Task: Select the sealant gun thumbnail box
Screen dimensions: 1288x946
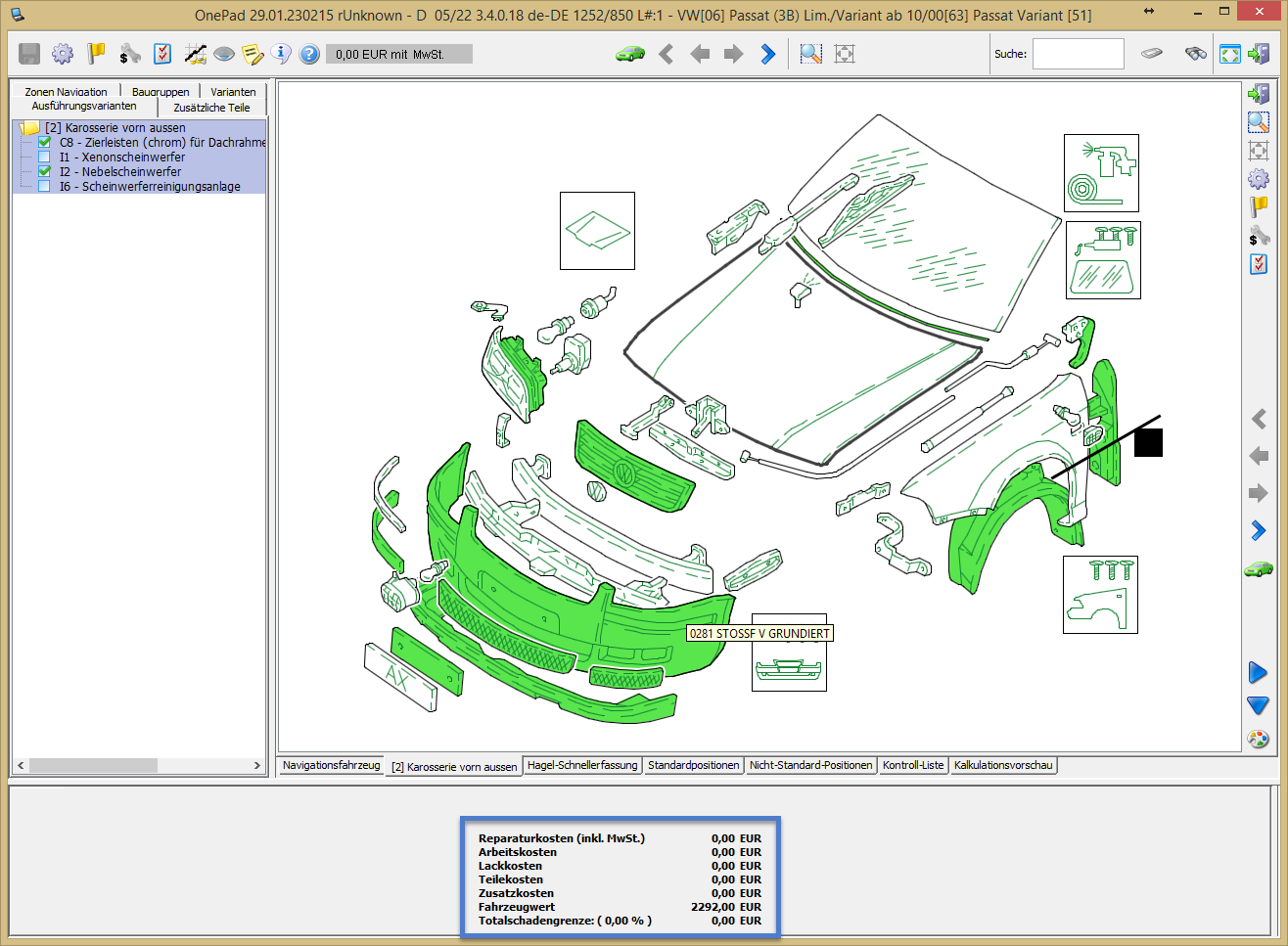Action: pos(1101,173)
